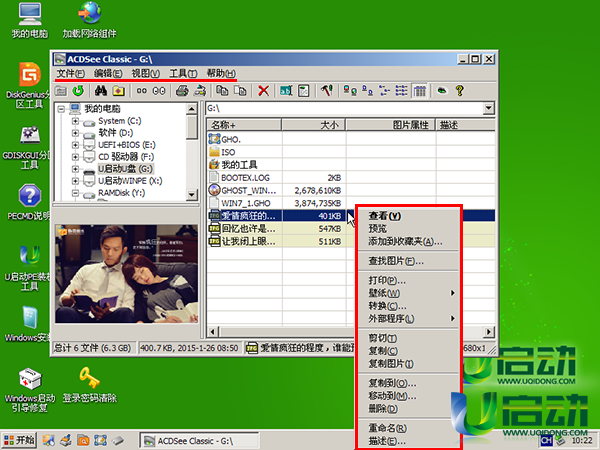Click the file list left scroll arrow
The height and width of the screenshot is (450, 600).
[213, 332]
